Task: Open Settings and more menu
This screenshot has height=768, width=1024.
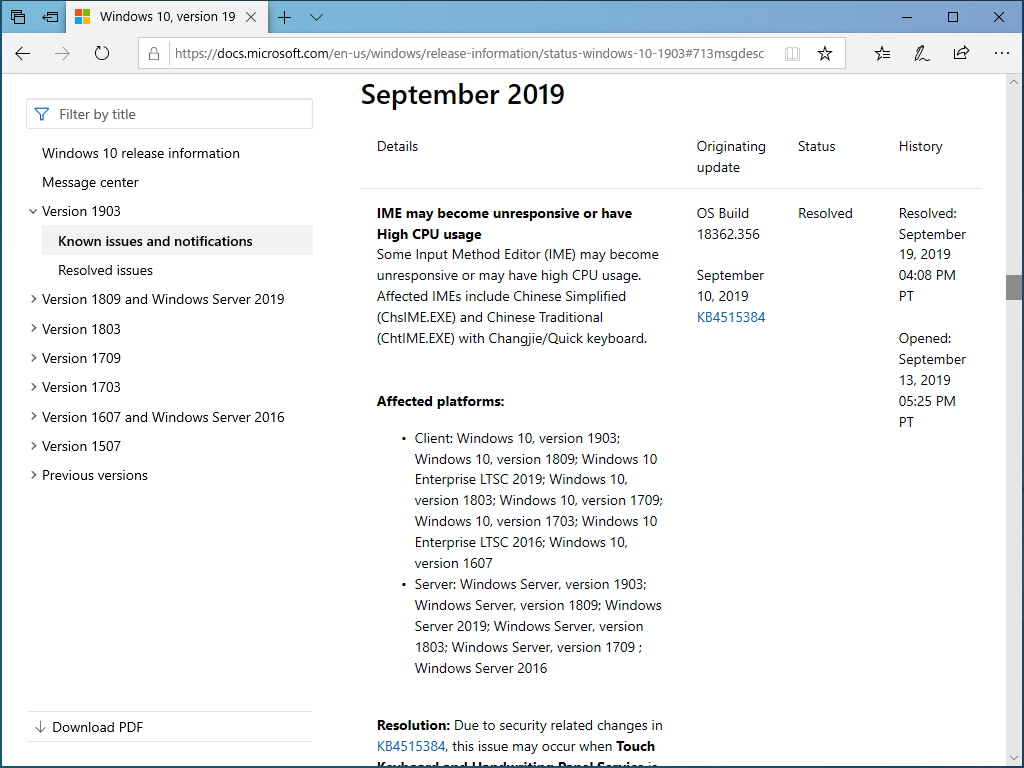Action: tap(1002, 53)
